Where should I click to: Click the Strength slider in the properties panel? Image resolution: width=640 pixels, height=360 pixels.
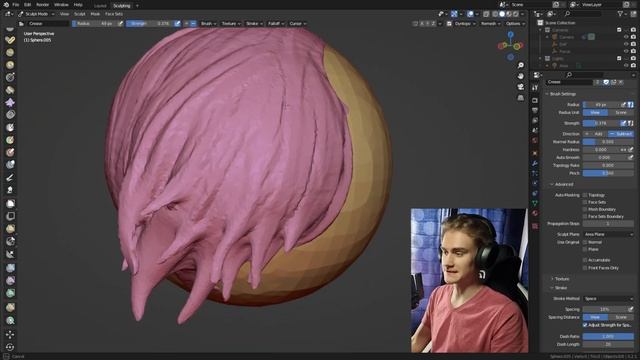click(x=601, y=123)
